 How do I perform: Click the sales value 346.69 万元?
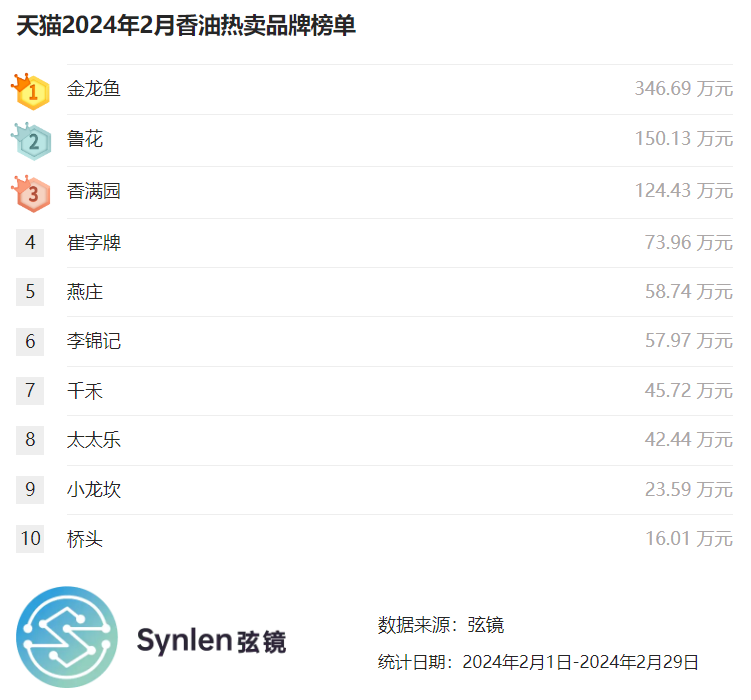coord(683,89)
